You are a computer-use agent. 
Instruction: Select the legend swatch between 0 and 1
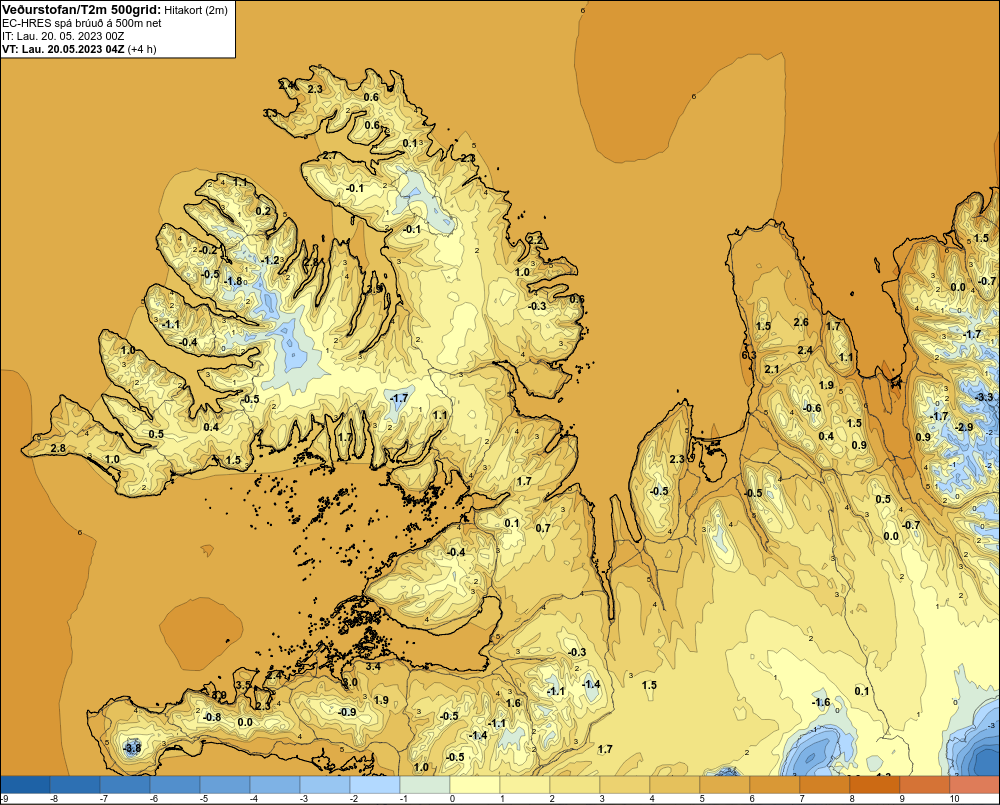[x=474, y=784]
